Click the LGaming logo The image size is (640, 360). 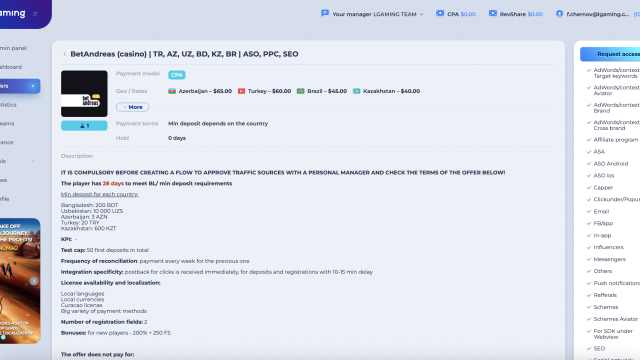(12, 13)
